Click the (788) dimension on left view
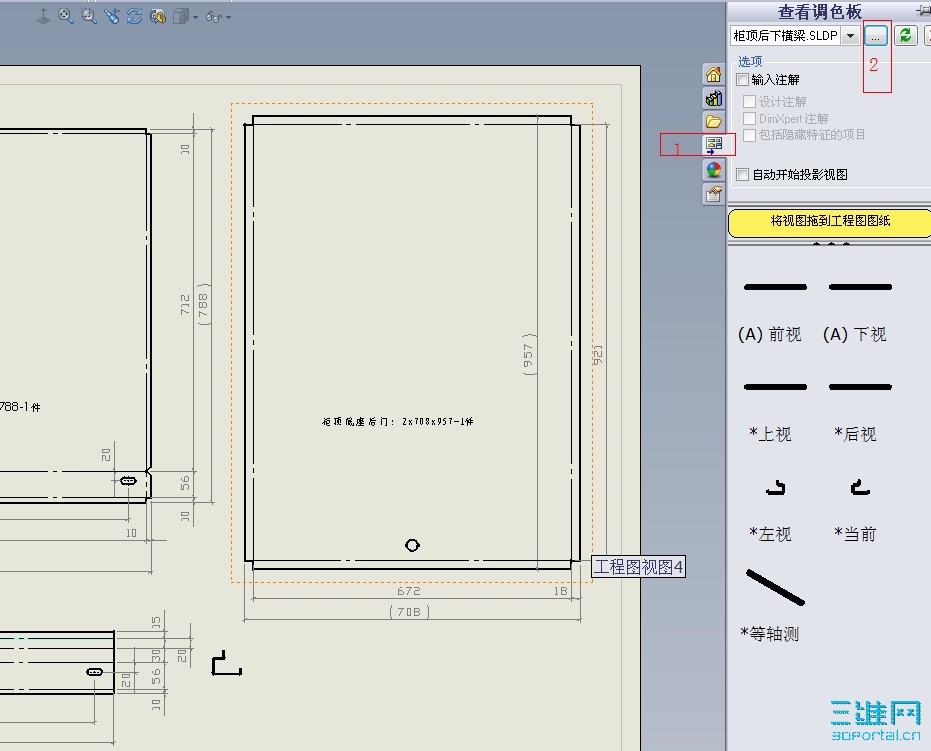Viewport: 931px width, 751px height. pos(203,305)
